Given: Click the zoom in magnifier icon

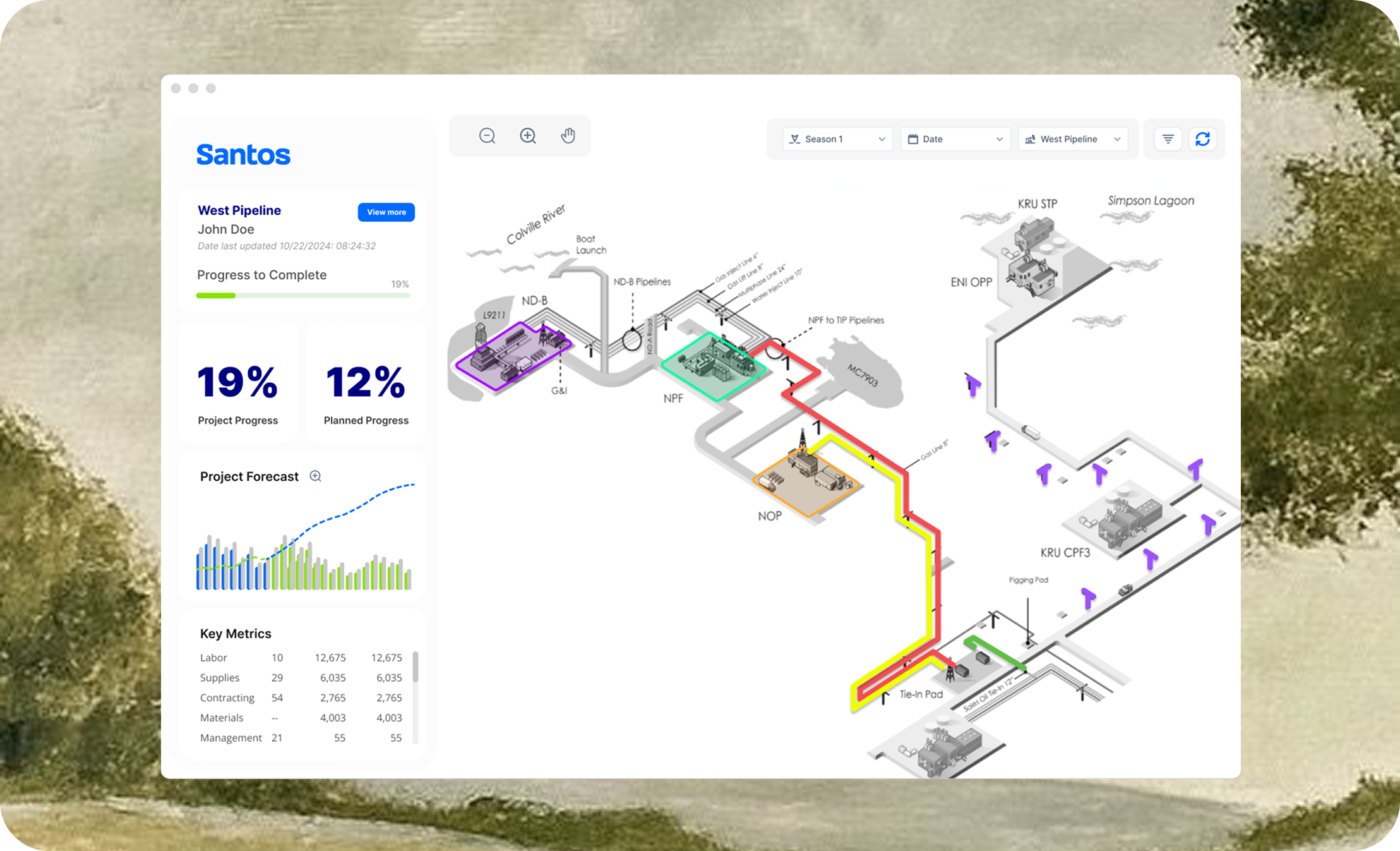Looking at the screenshot, I should (x=528, y=136).
